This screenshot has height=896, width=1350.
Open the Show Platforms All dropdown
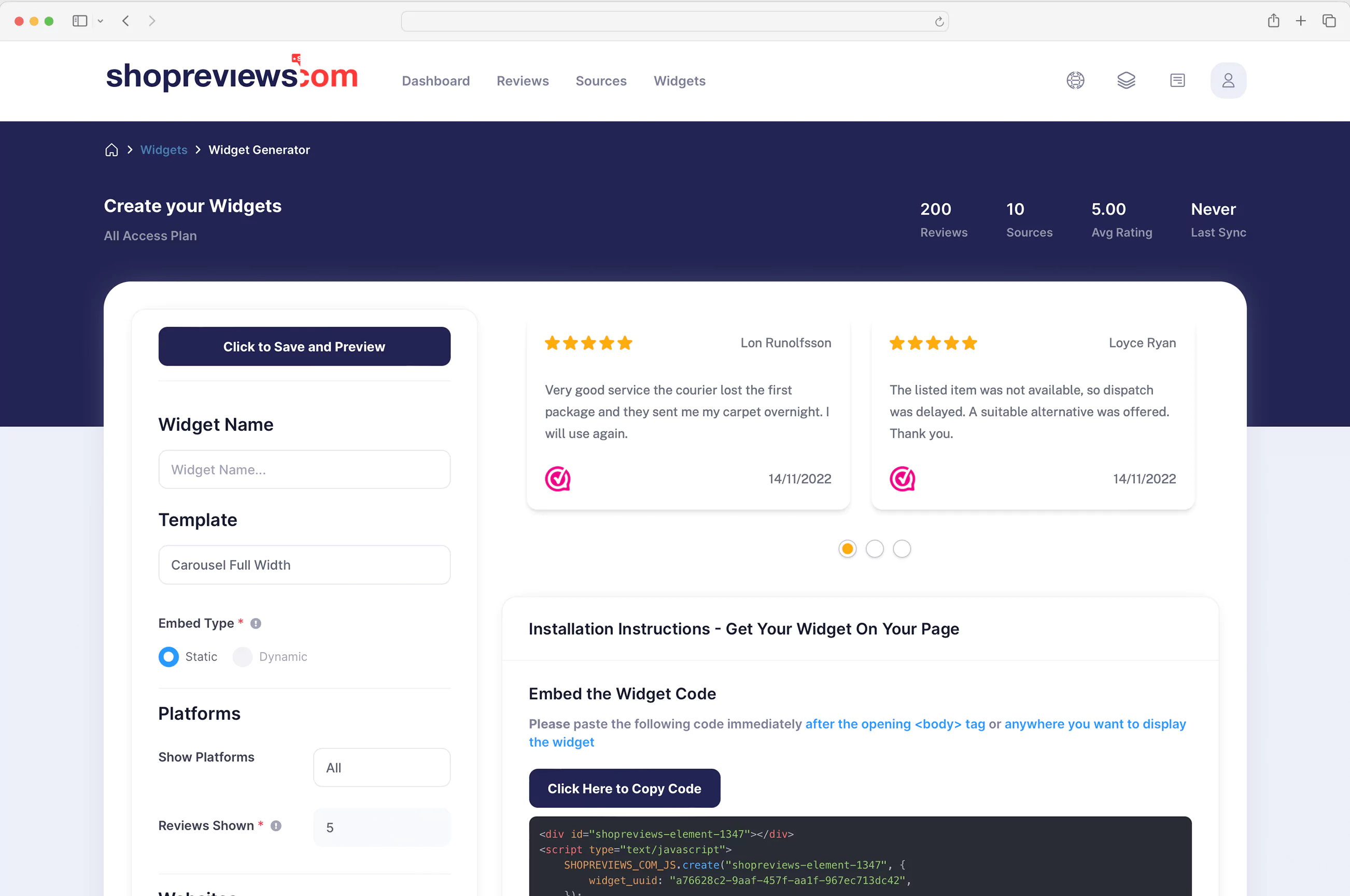click(381, 767)
